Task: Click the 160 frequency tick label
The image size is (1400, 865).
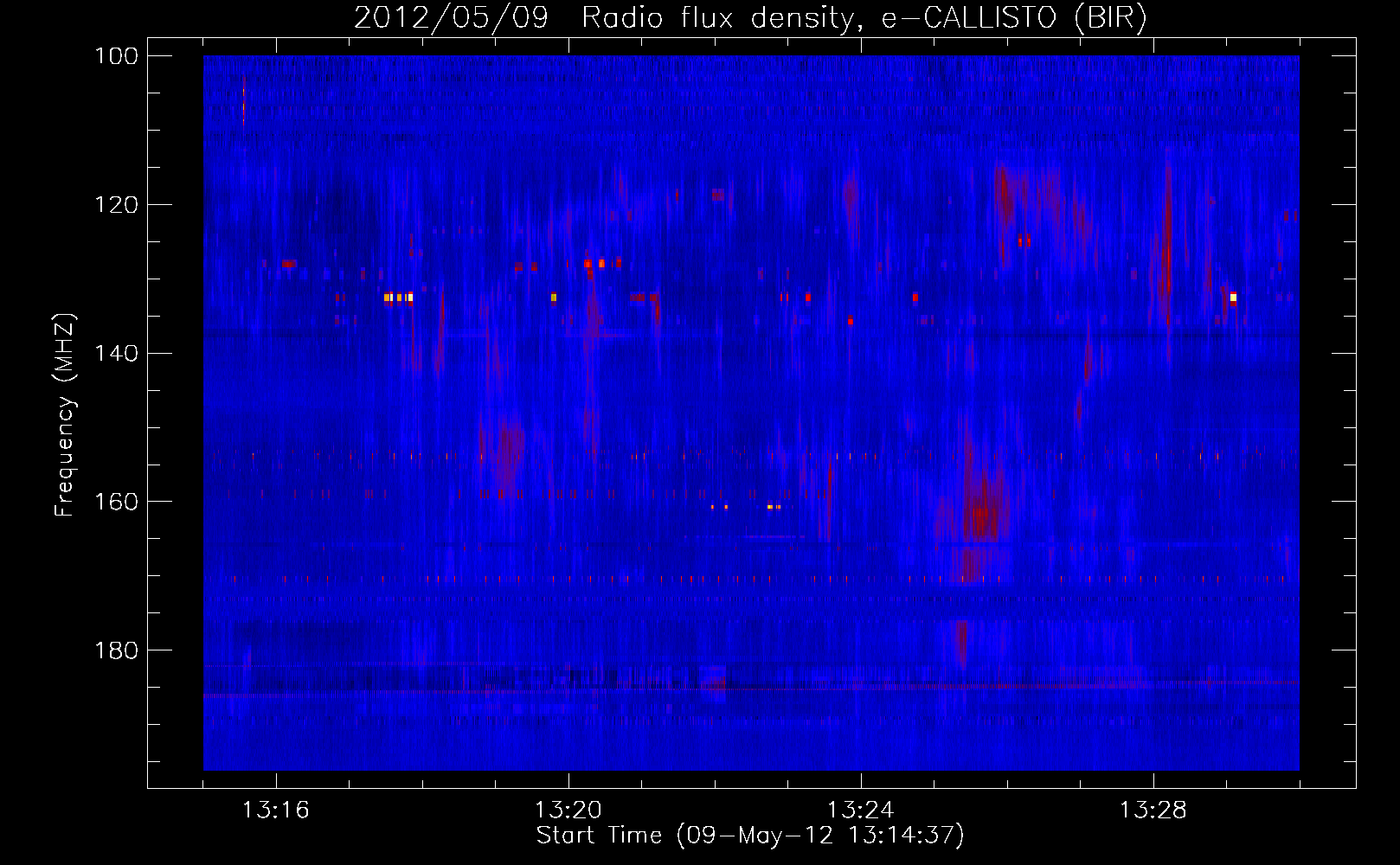Action: click(116, 502)
